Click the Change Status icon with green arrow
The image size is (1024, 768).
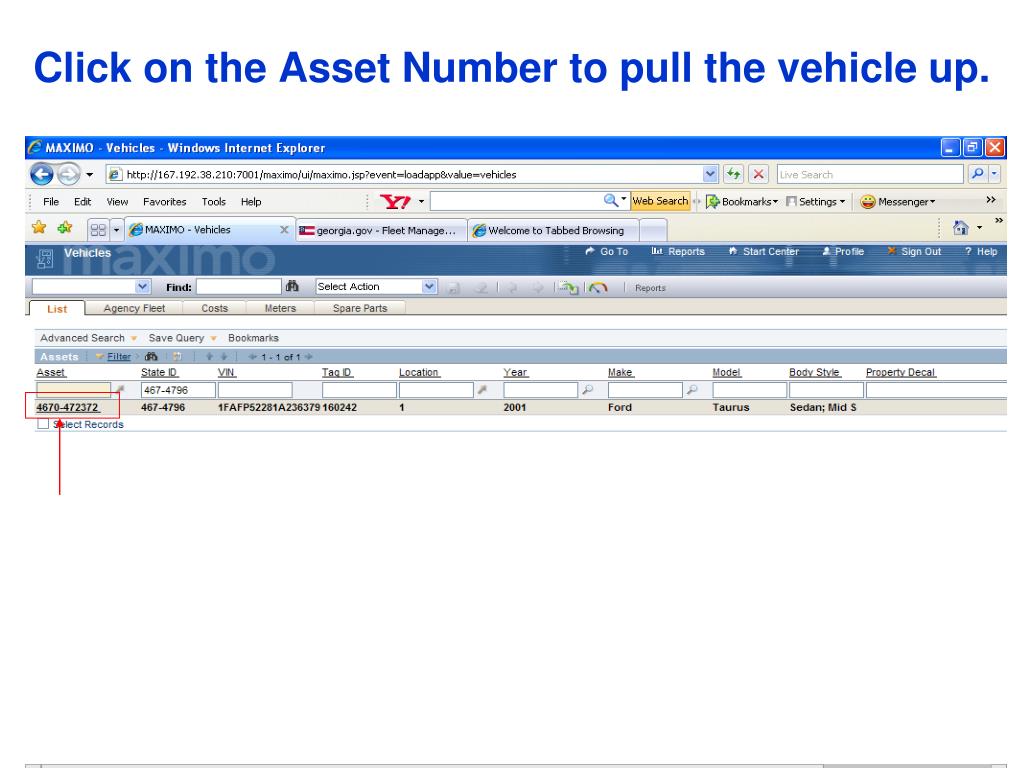[x=568, y=287]
